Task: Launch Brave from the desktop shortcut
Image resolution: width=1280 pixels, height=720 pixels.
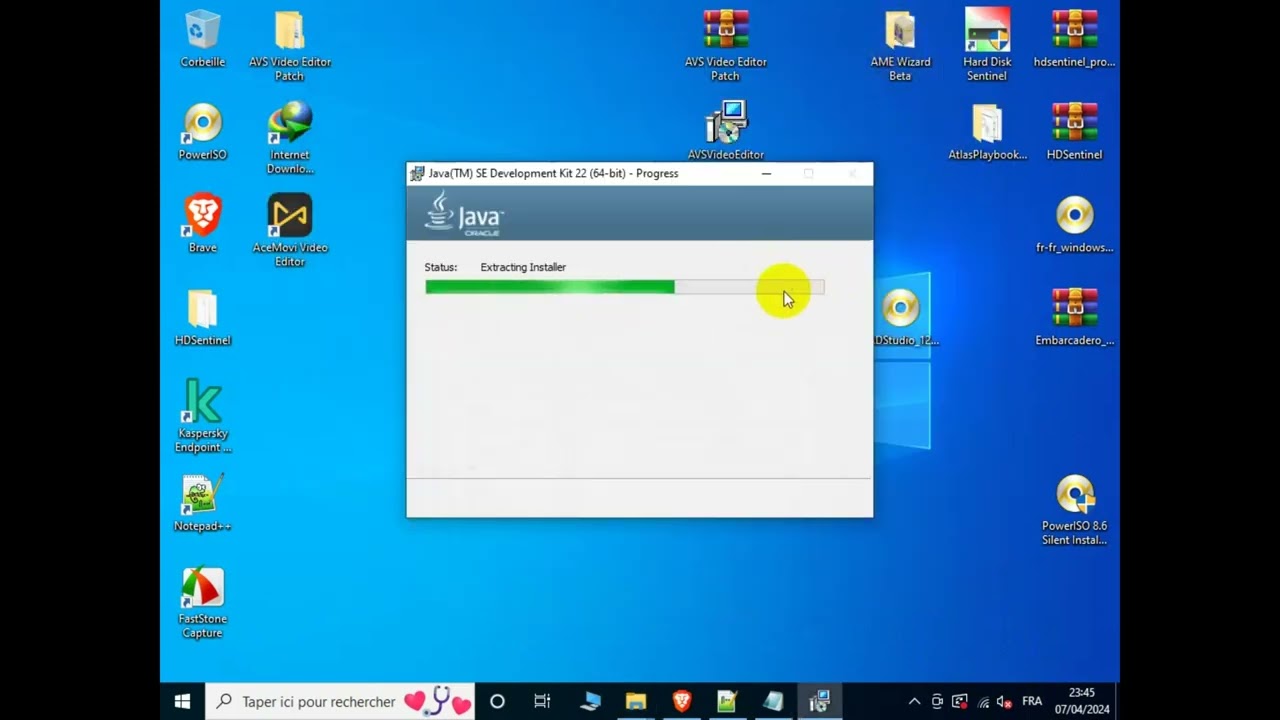Action: coord(202,225)
